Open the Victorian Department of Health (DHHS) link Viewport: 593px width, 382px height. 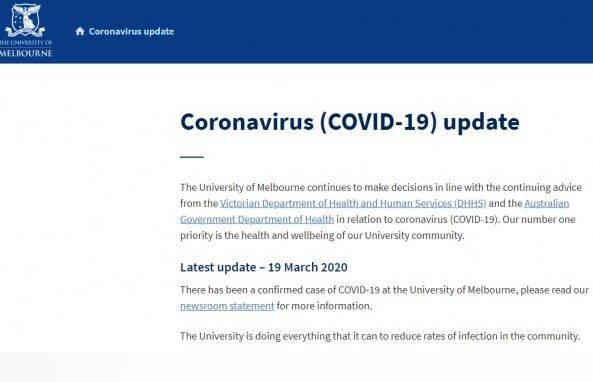[x=353, y=203]
